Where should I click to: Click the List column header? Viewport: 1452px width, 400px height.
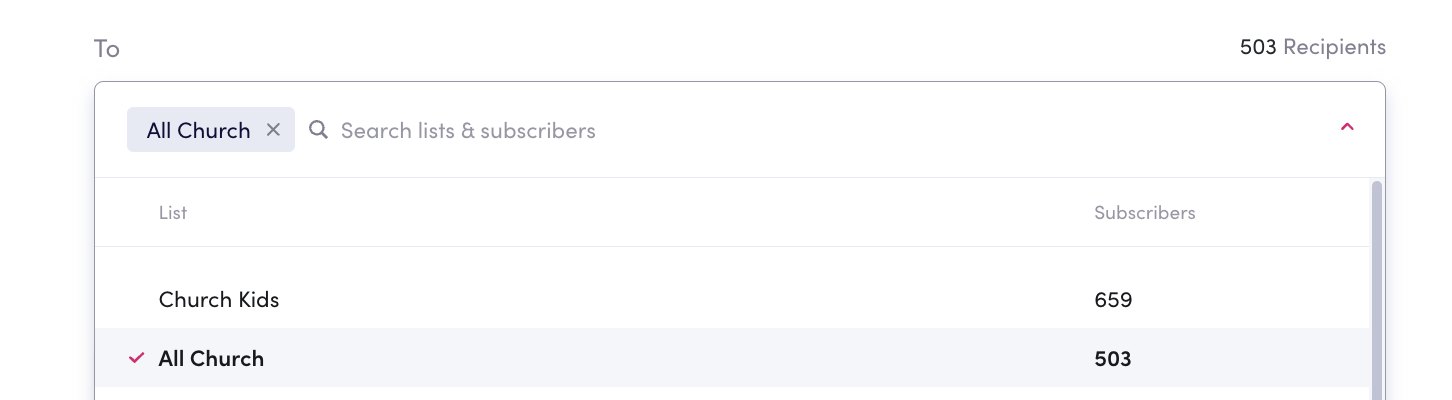pos(173,213)
